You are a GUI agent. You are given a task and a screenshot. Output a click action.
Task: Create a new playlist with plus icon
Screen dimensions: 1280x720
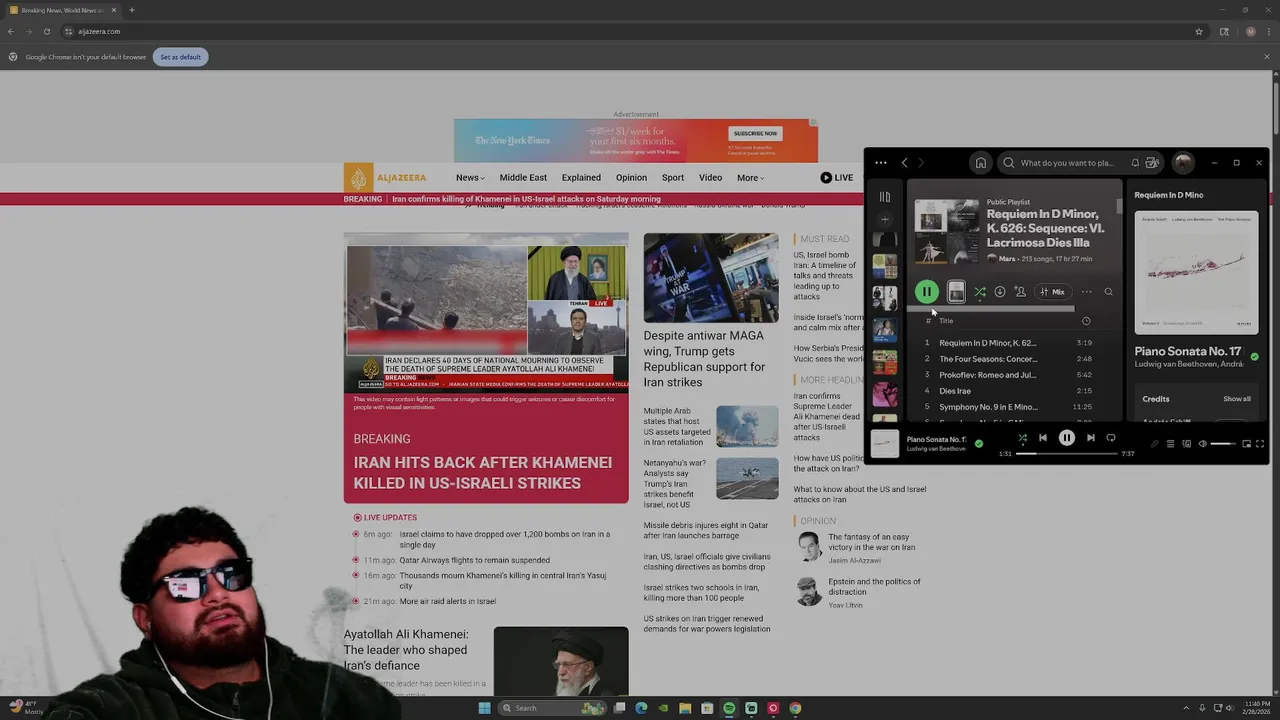pyautogui.click(x=884, y=219)
